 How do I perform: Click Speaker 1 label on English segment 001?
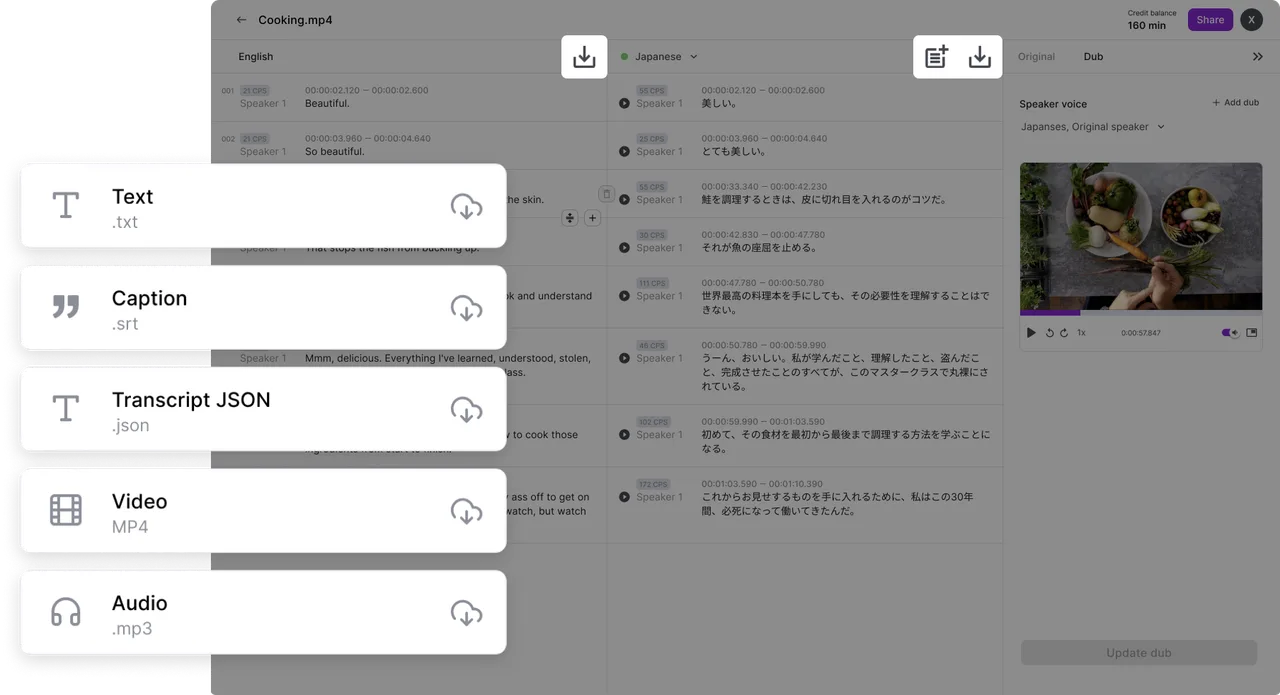tap(263, 103)
